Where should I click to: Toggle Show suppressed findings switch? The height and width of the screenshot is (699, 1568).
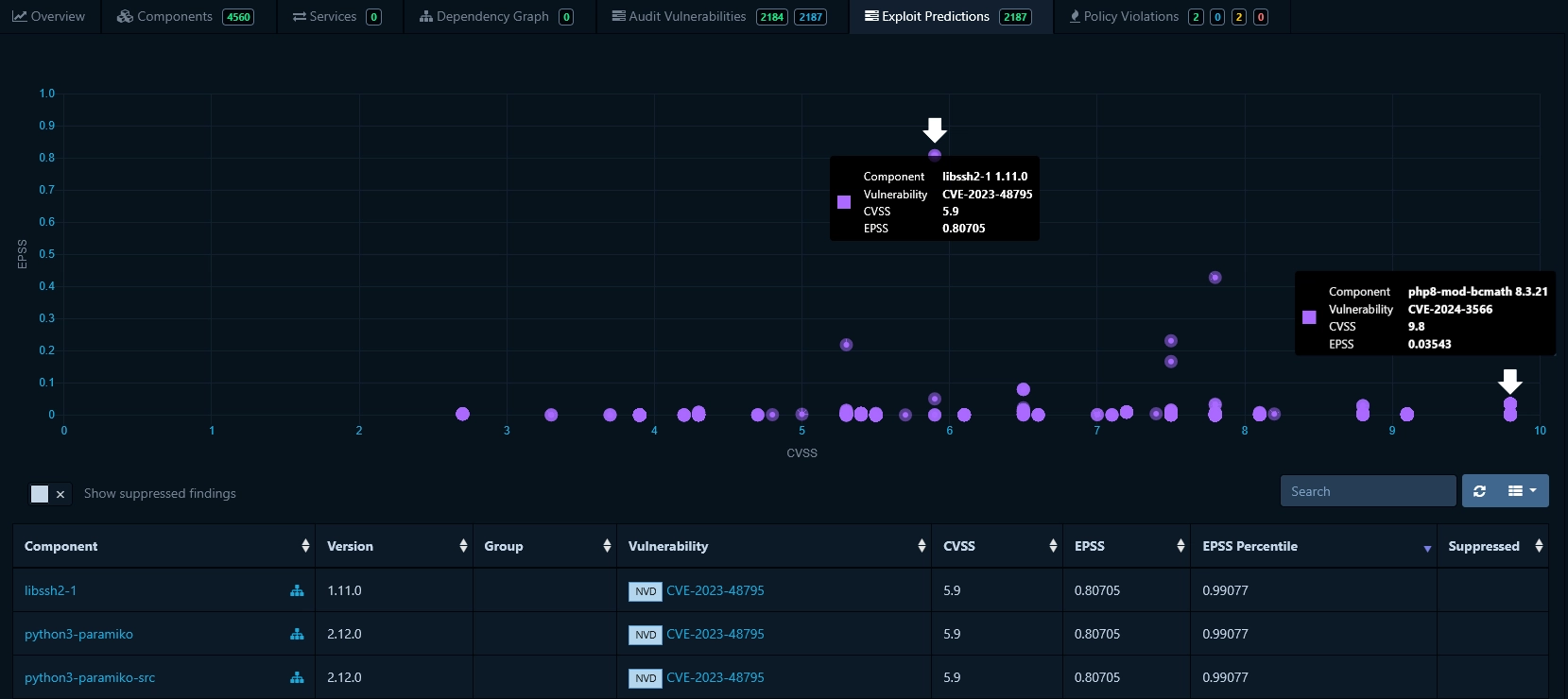point(49,494)
